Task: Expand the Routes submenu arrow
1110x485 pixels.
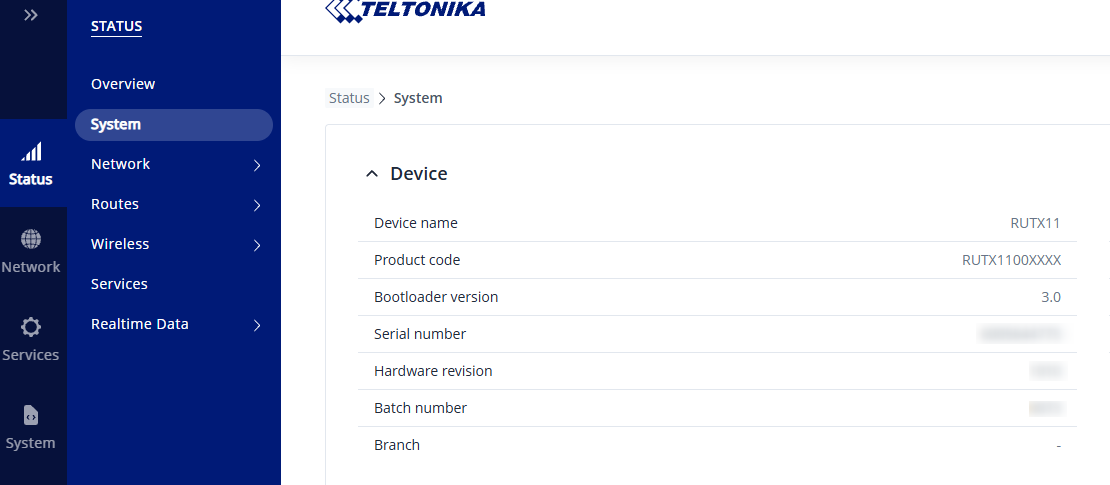Action: pyautogui.click(x=257, y=205)
